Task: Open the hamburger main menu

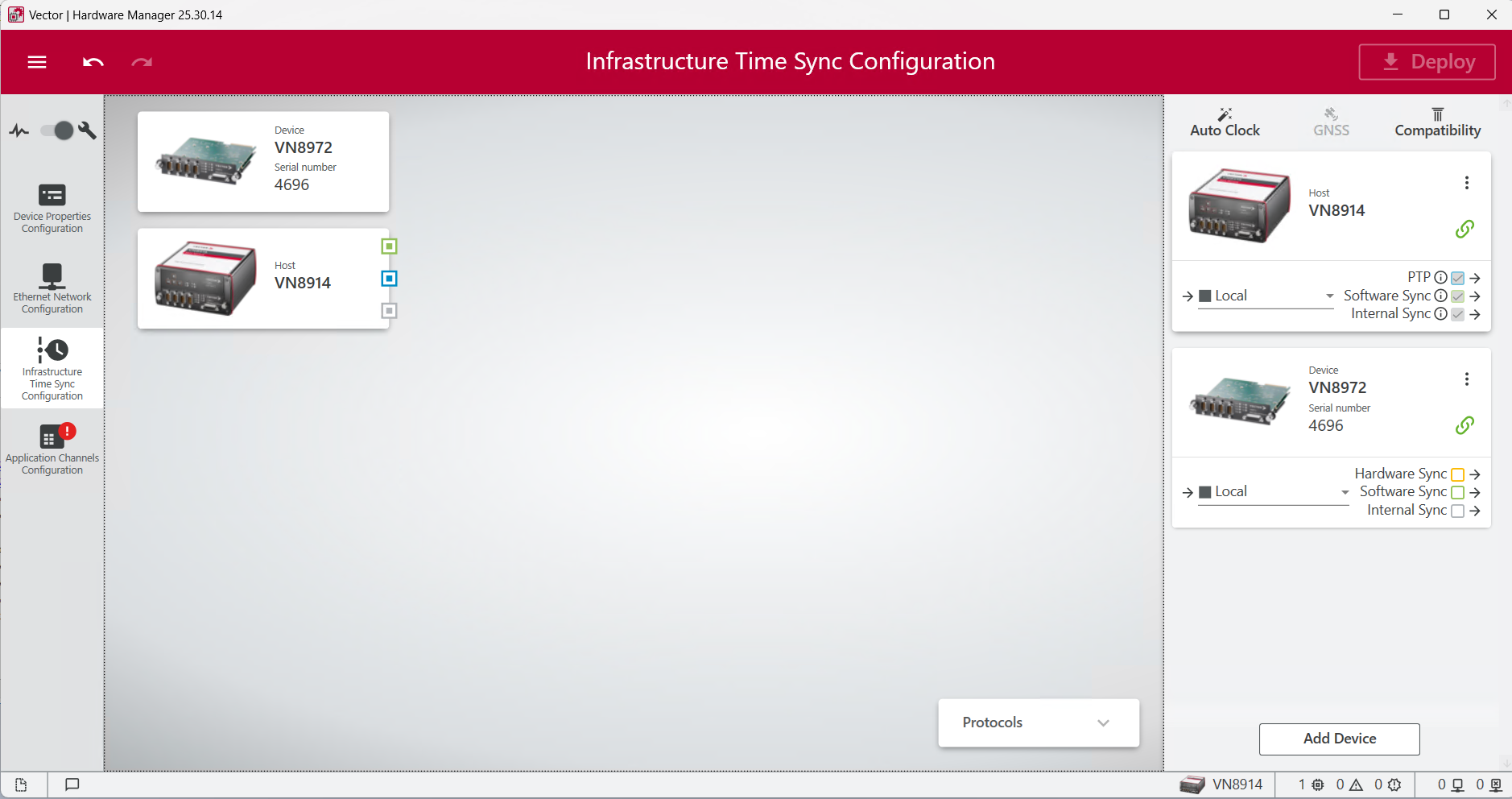Action: 37,62
